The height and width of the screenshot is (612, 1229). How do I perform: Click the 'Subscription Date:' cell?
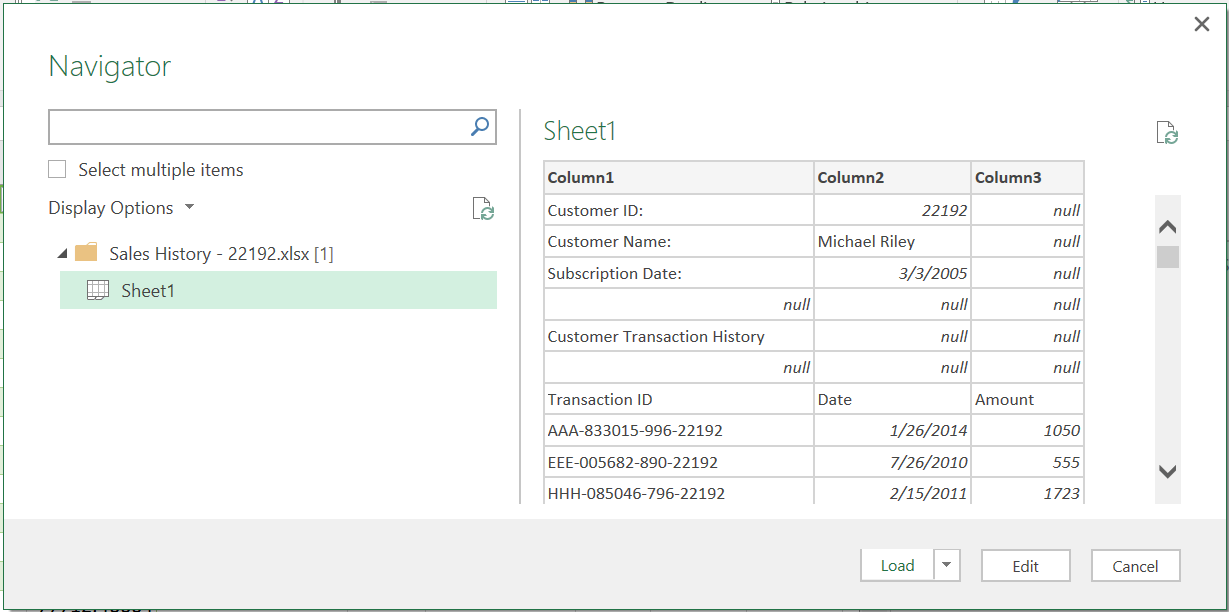tap(679, 273)
